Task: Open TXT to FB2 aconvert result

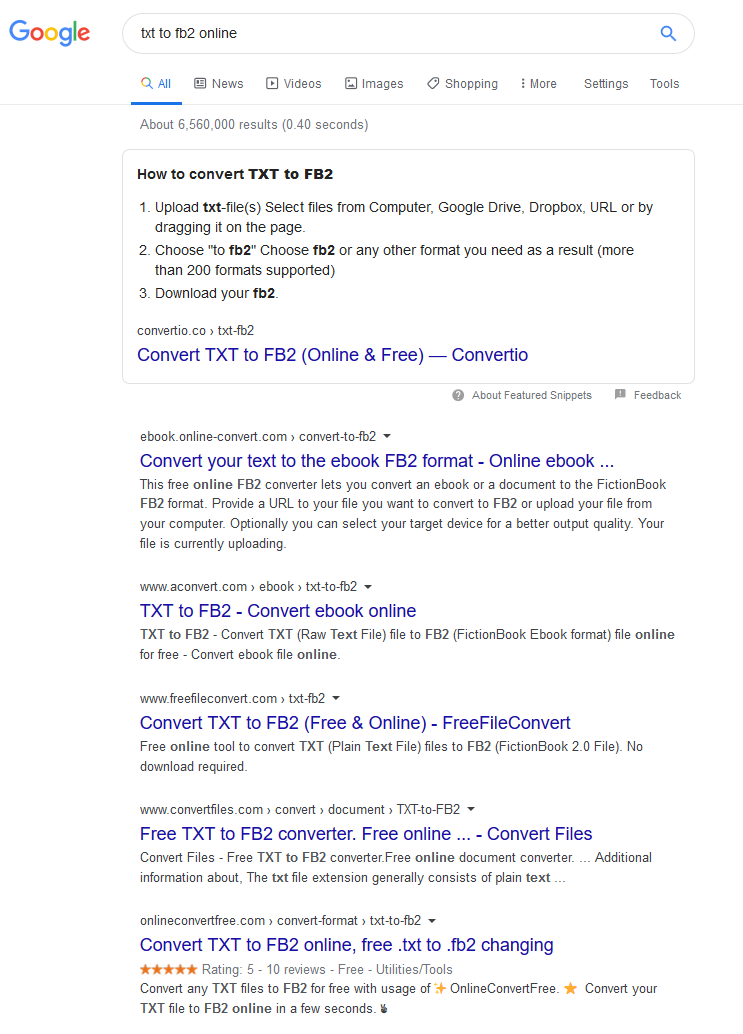Action: point(278,611)
